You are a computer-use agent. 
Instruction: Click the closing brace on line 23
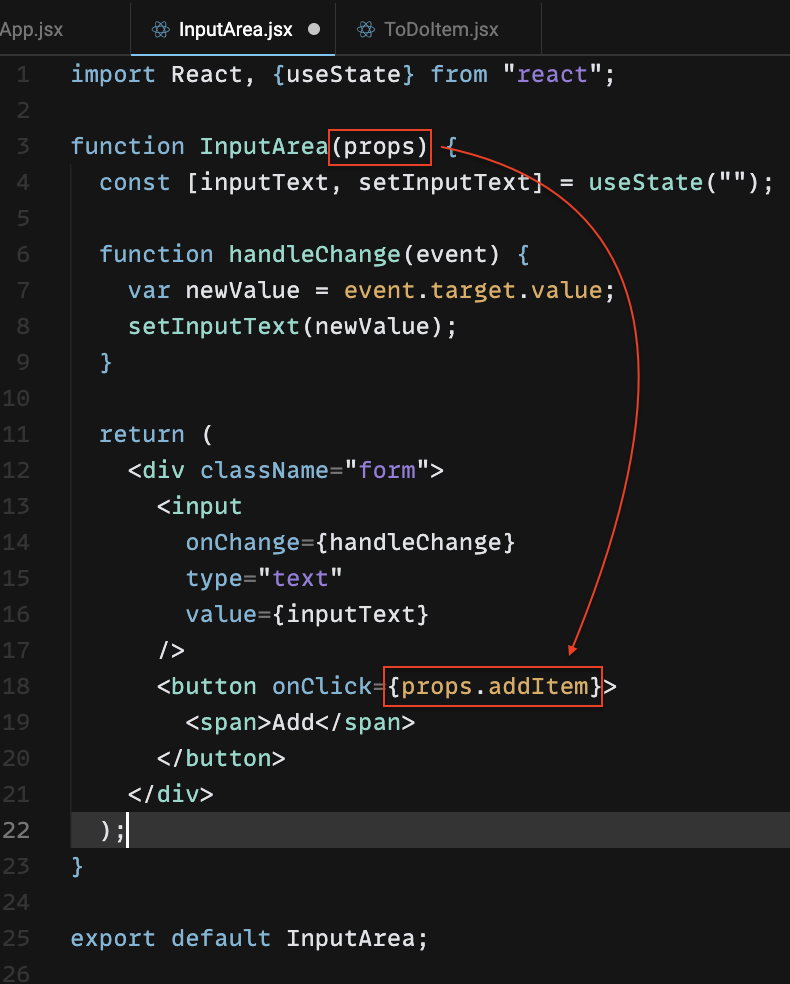(x=77, y=867)
